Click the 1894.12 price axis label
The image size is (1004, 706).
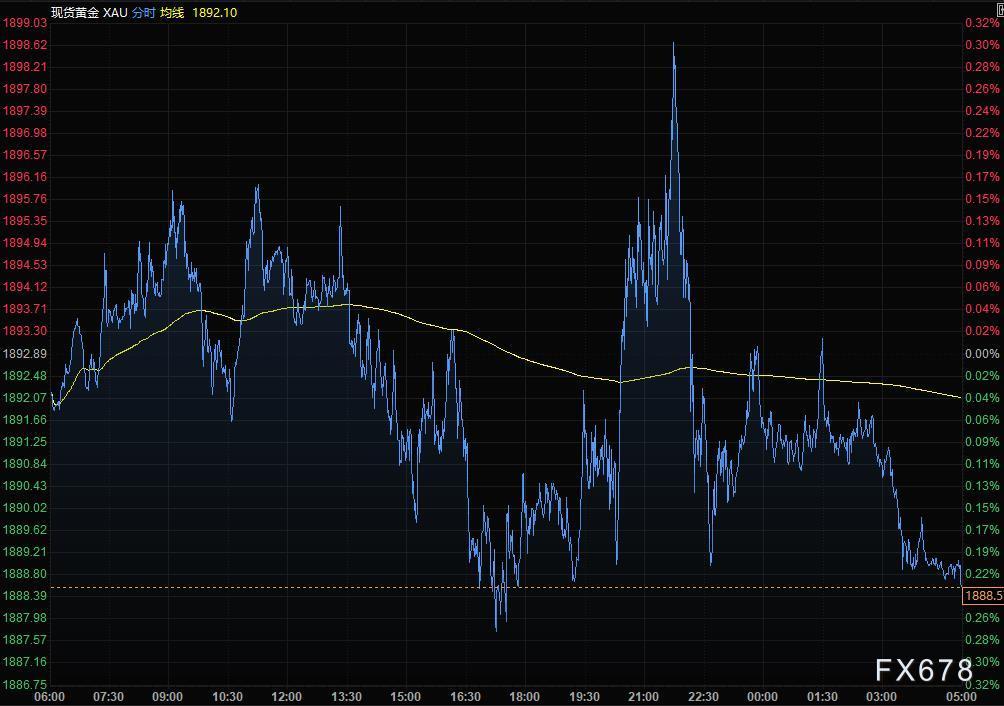pos(25,287)
